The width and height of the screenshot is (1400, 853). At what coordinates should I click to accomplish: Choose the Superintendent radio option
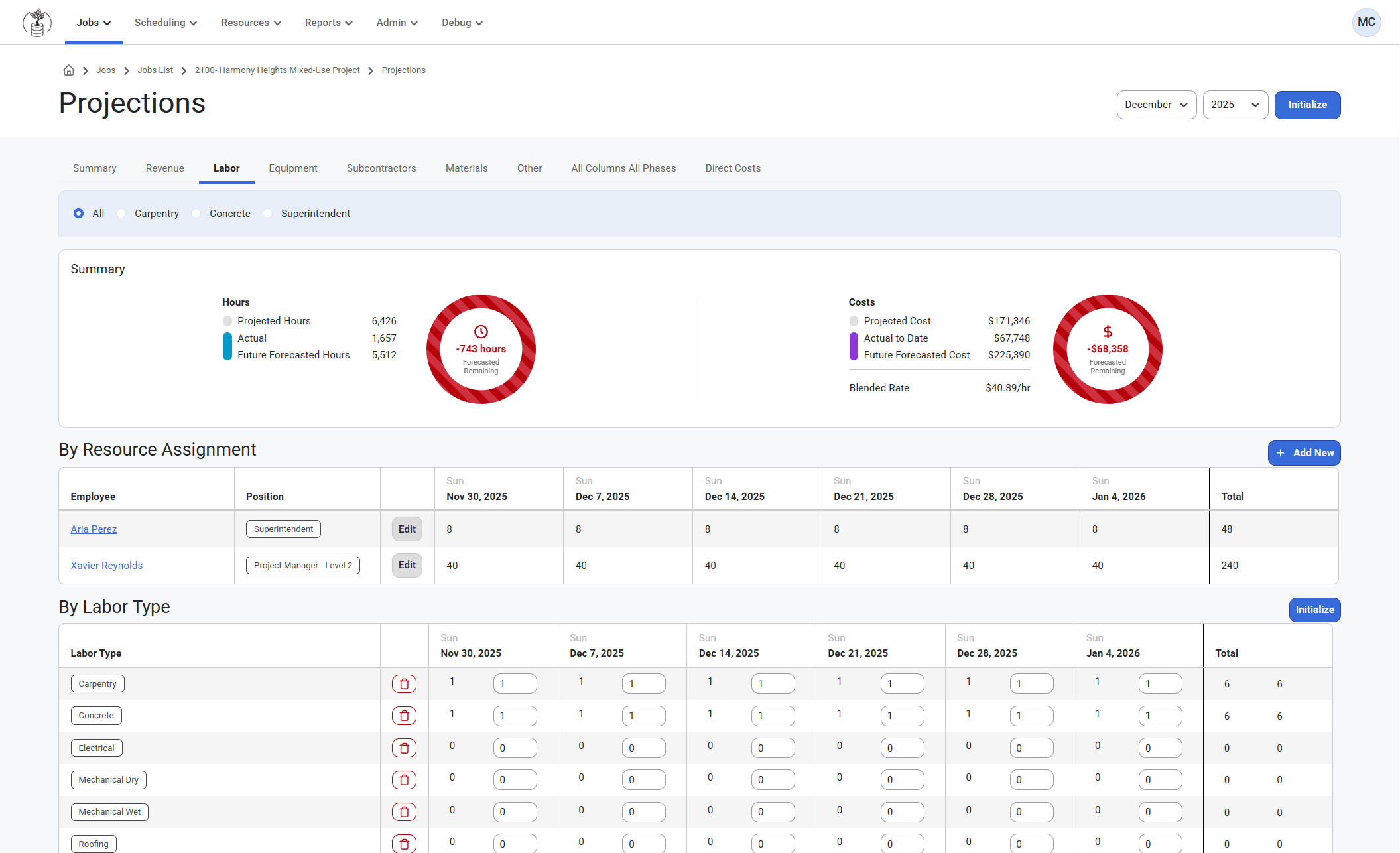268,214
